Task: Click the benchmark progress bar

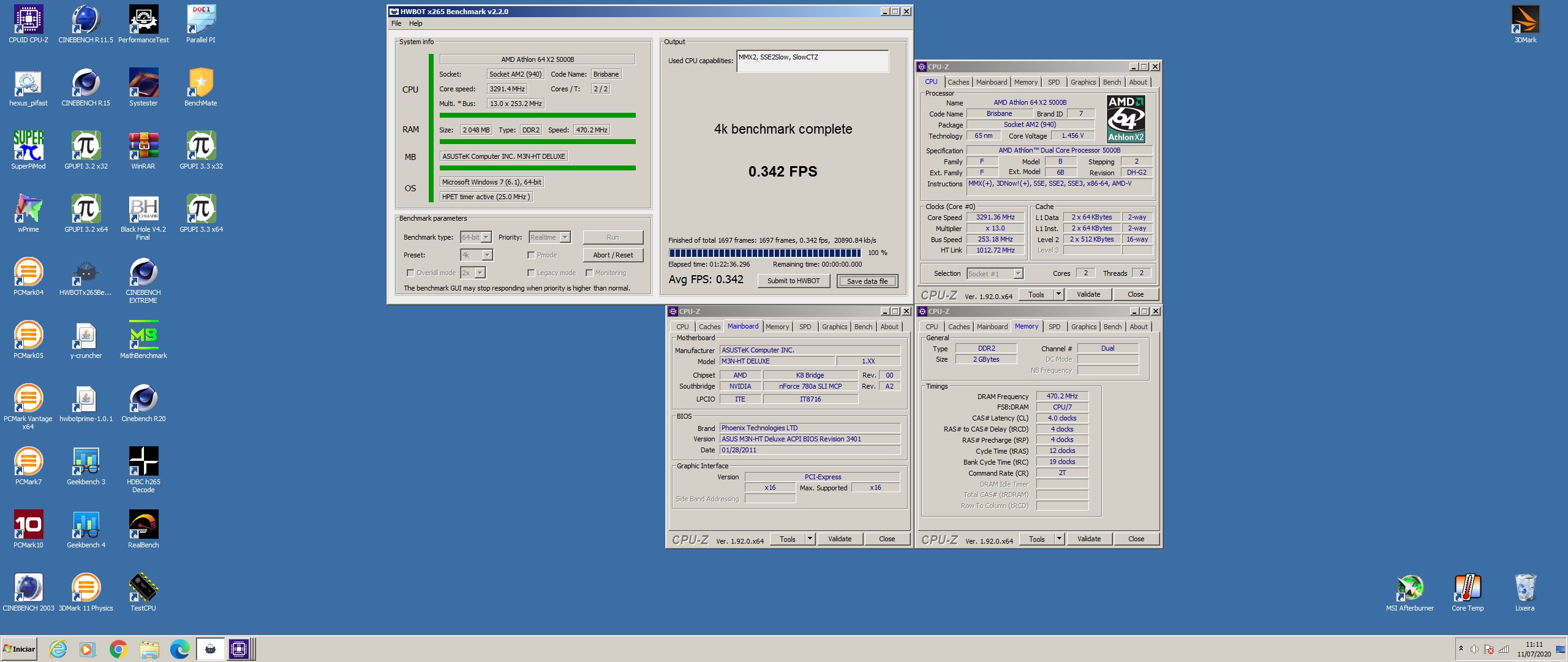Action: pyautogui.click(x=764, y=253)
